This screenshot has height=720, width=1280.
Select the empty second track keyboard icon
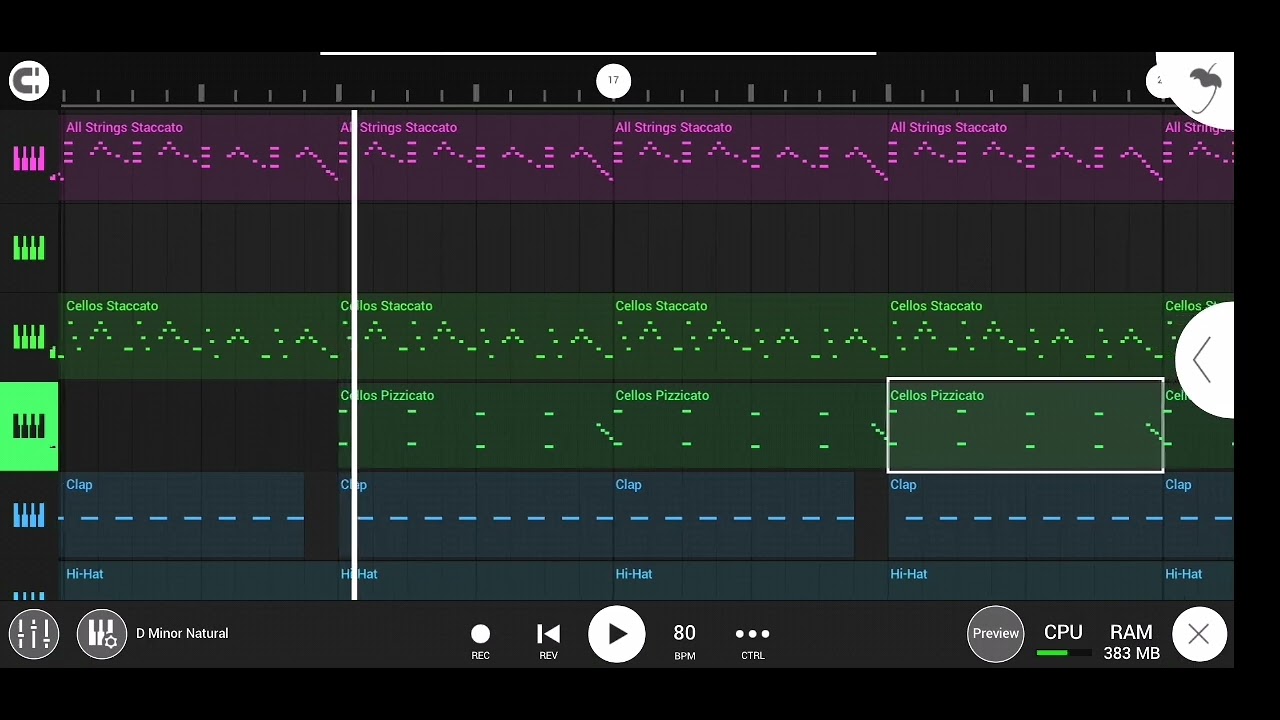29,248
